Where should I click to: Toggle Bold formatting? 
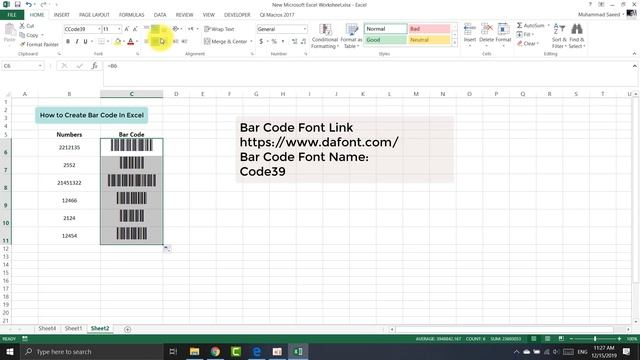coord(68,41)
